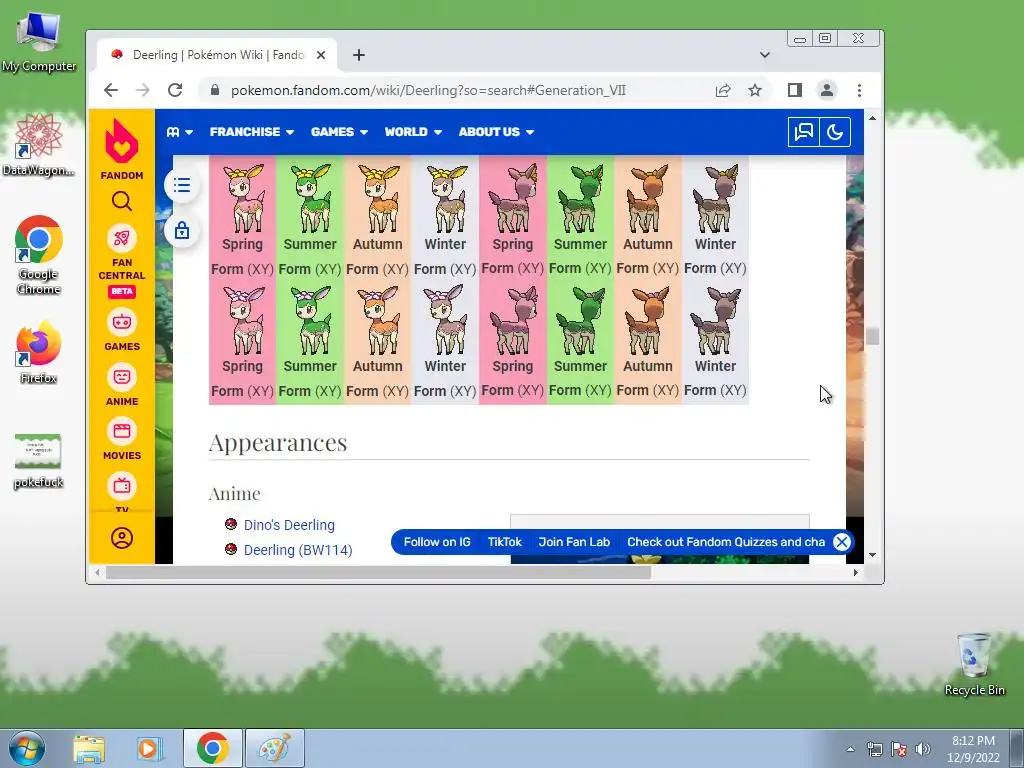Expand tab search chevron
The width and height of the screenshot is (1024, 768).
765,55
